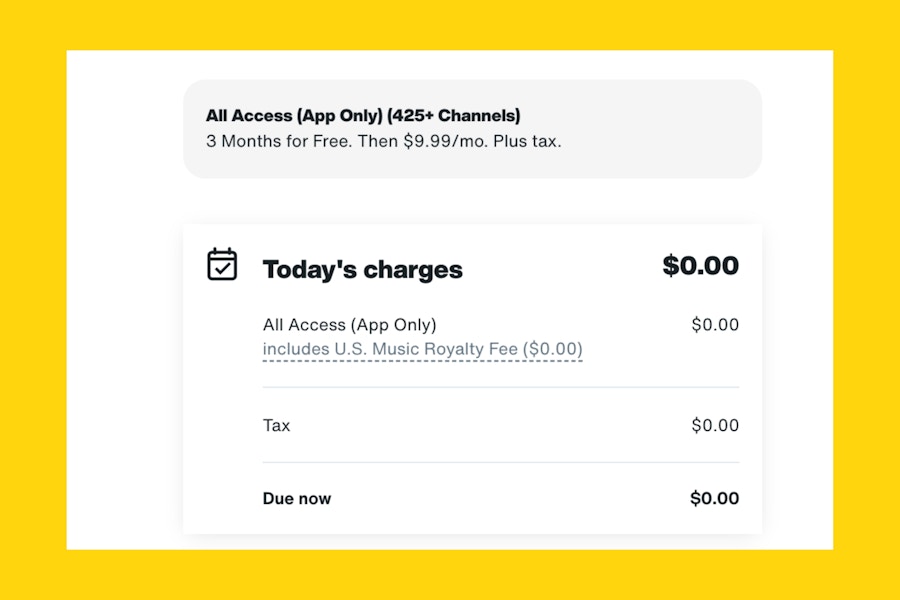The width and height of the screenshot is (900, 600).
Task: Click the Due now label
Action: pos(297,498)
